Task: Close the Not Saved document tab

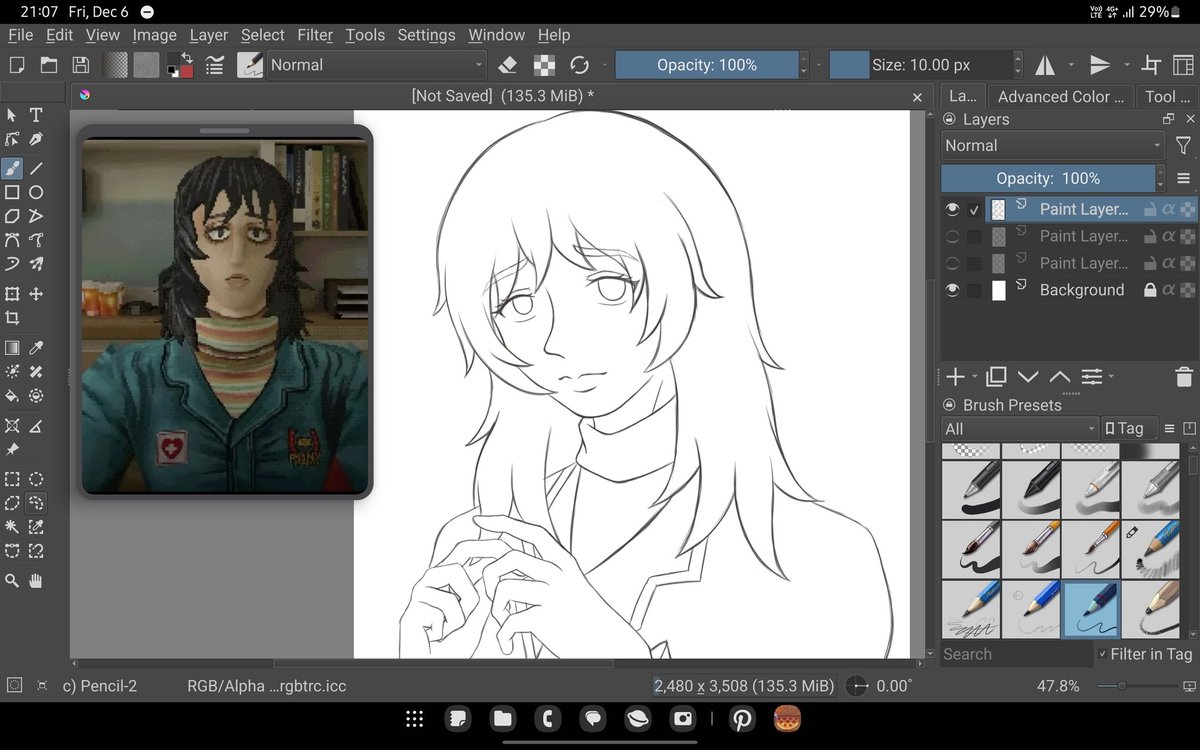Action: tap(917, 97)
